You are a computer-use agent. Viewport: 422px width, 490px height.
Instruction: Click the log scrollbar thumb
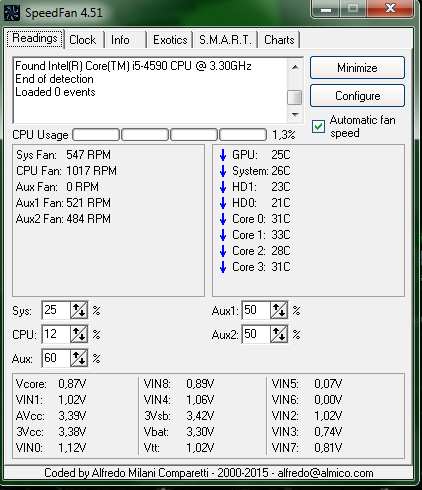pos(295,97)
